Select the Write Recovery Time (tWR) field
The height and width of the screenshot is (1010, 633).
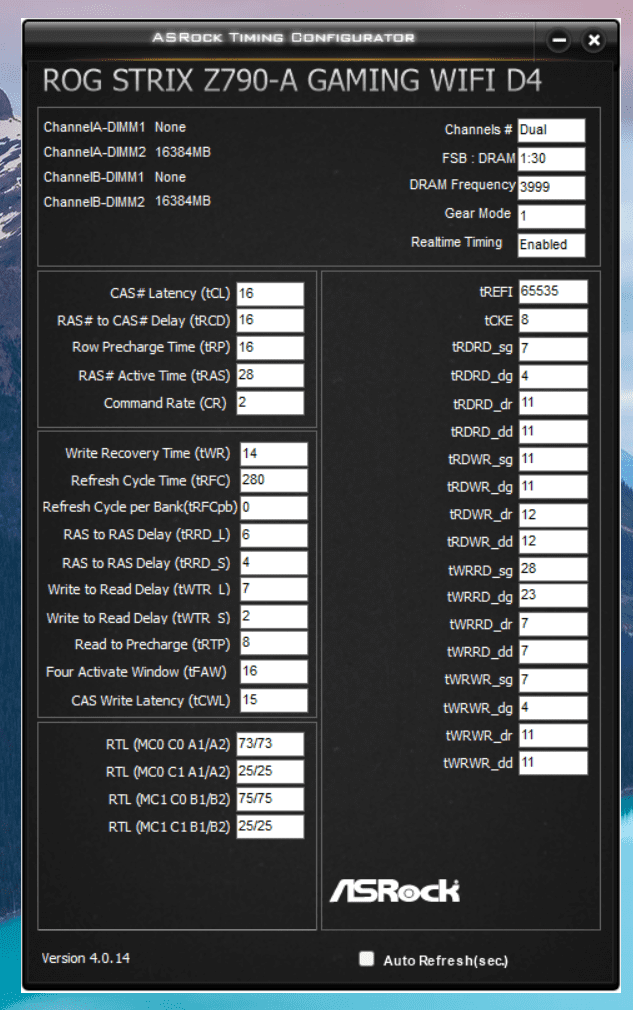click(274, 453)
